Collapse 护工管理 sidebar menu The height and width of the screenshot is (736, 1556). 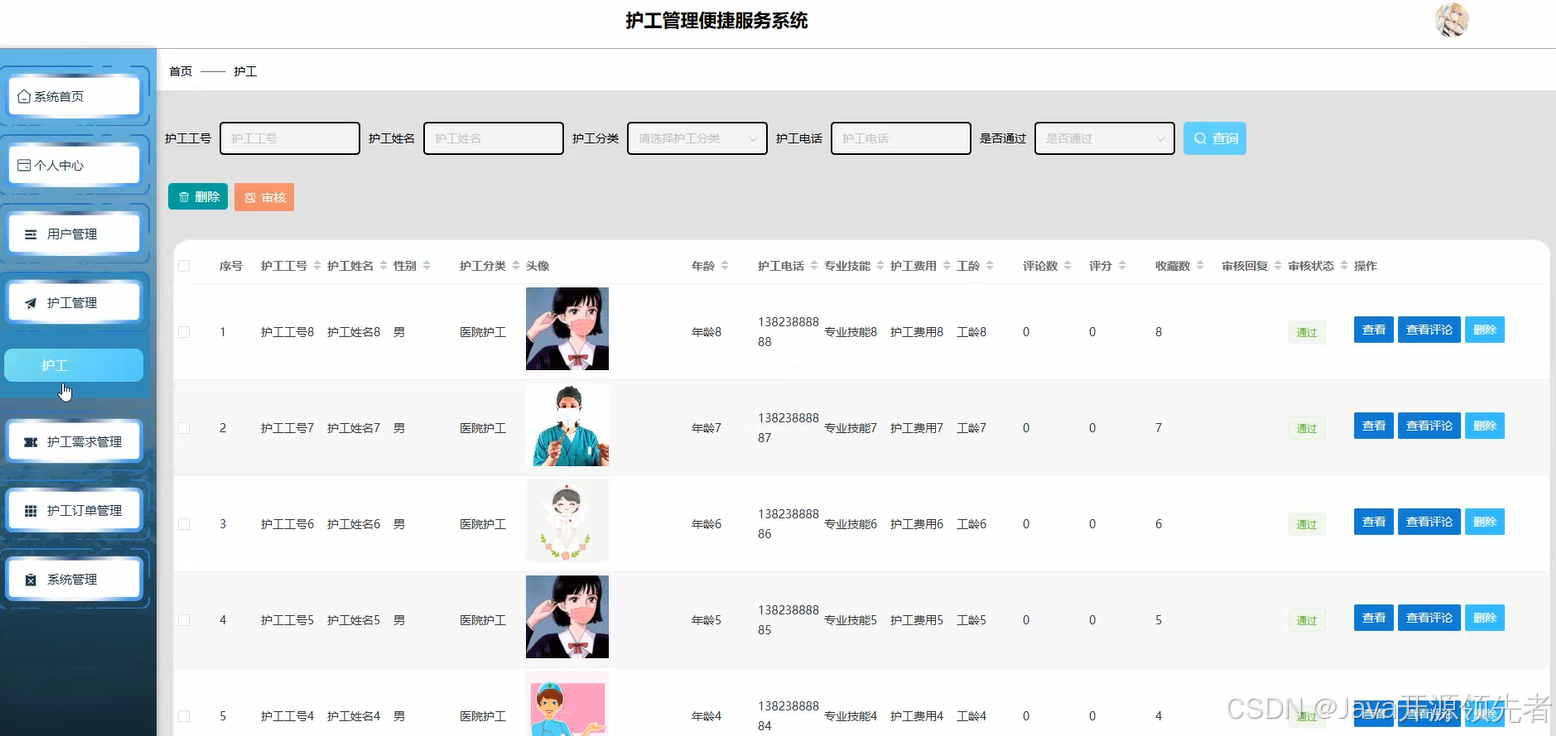pos(74,303)
